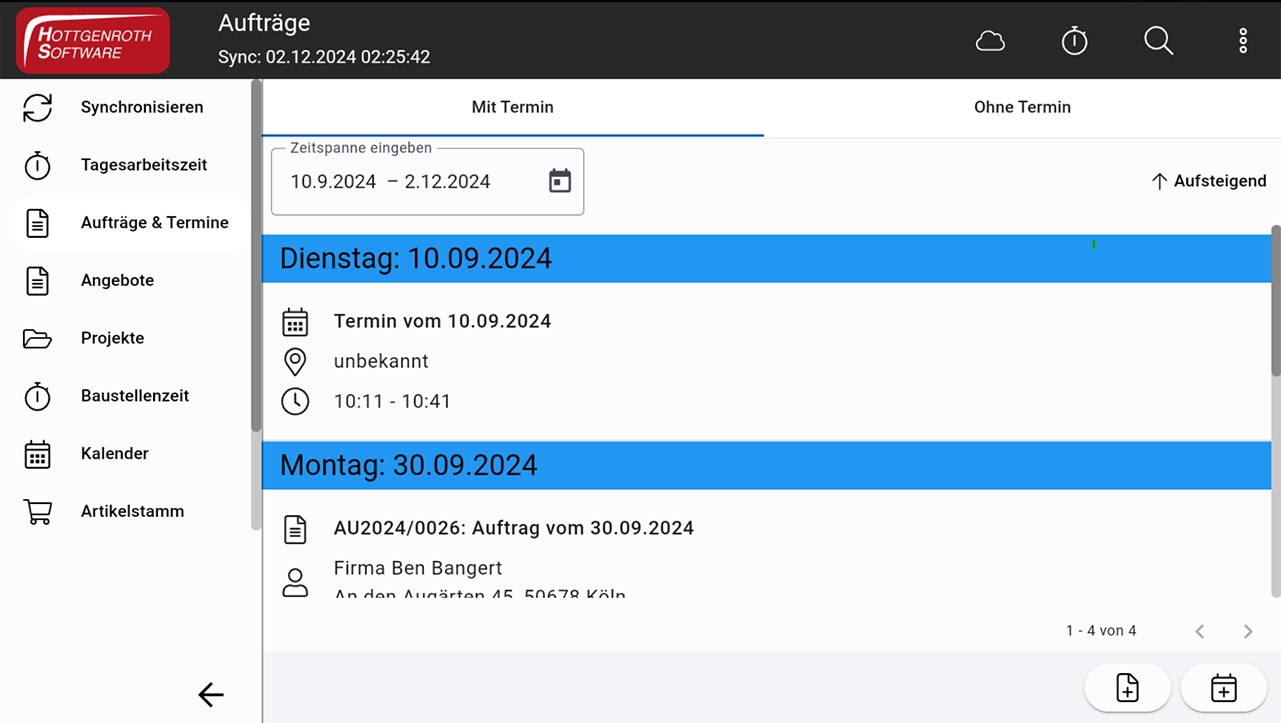This screenshot has height=723, width=1281.
Task: Open order AU2024/0026 entry
Action: [x=513, y=528]
